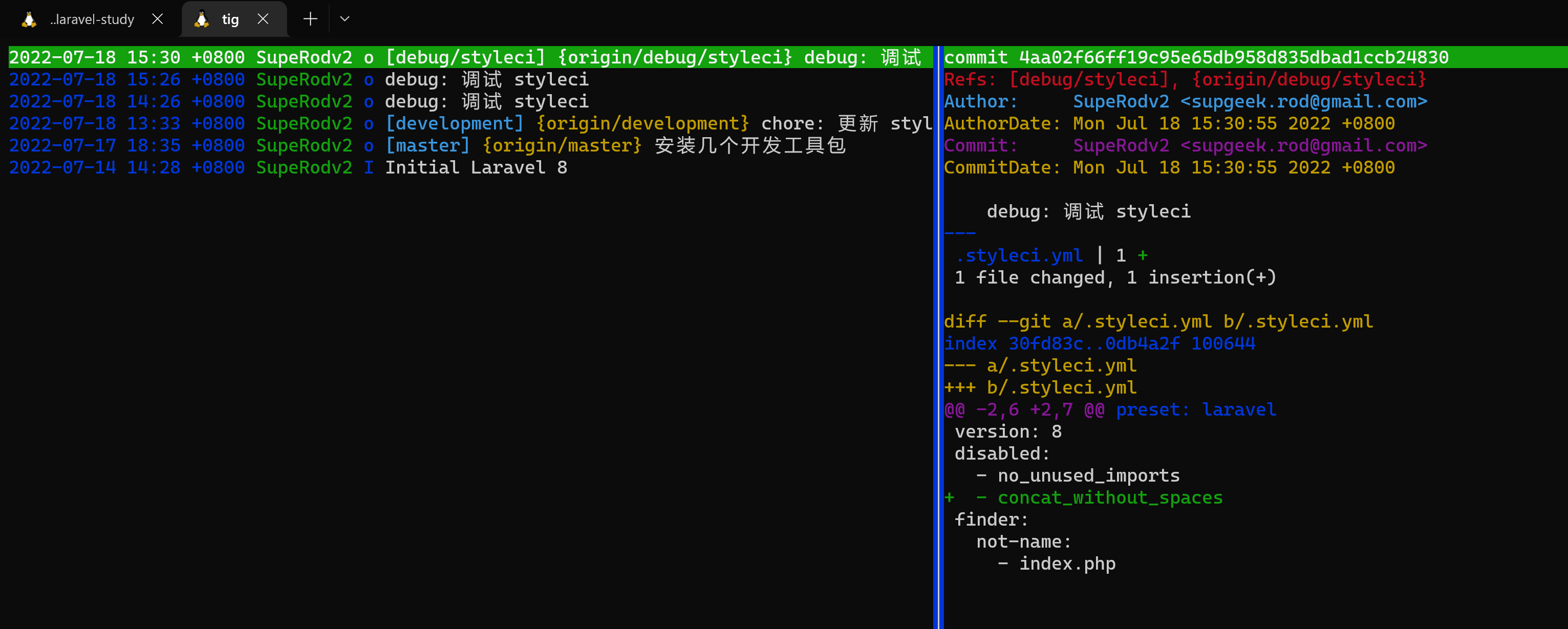Click the supgeek.rod@gmail.com Author email

tap(1303, 101)
